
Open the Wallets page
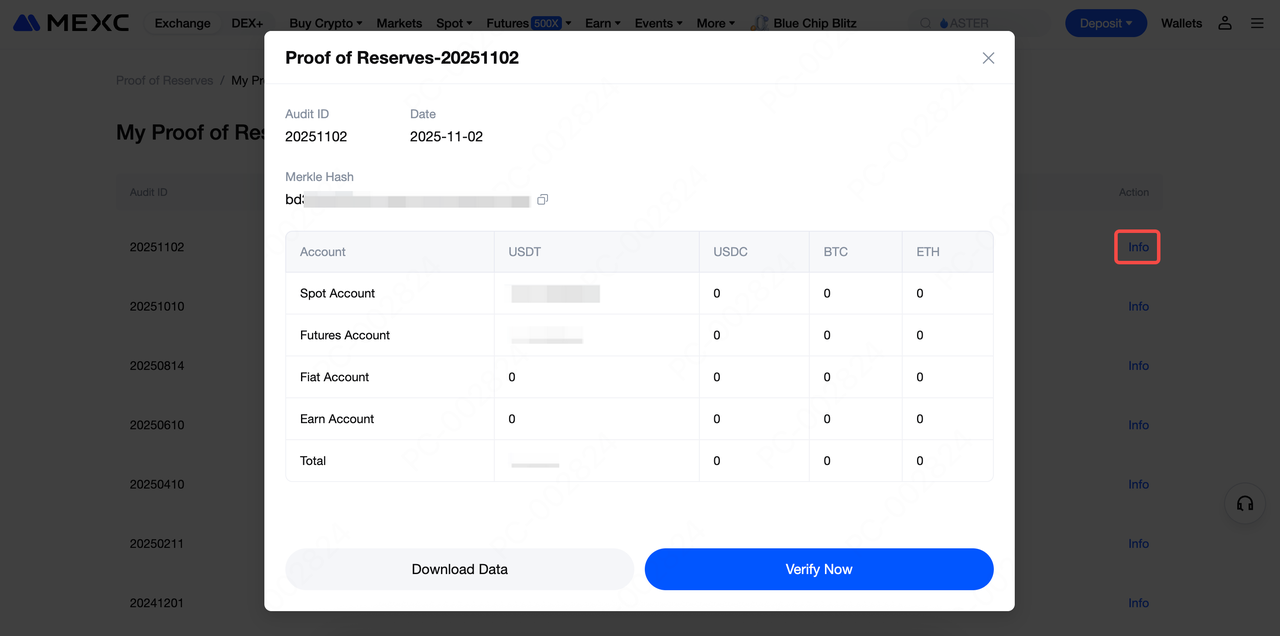pyautogui.click(x=1181, y=23)
